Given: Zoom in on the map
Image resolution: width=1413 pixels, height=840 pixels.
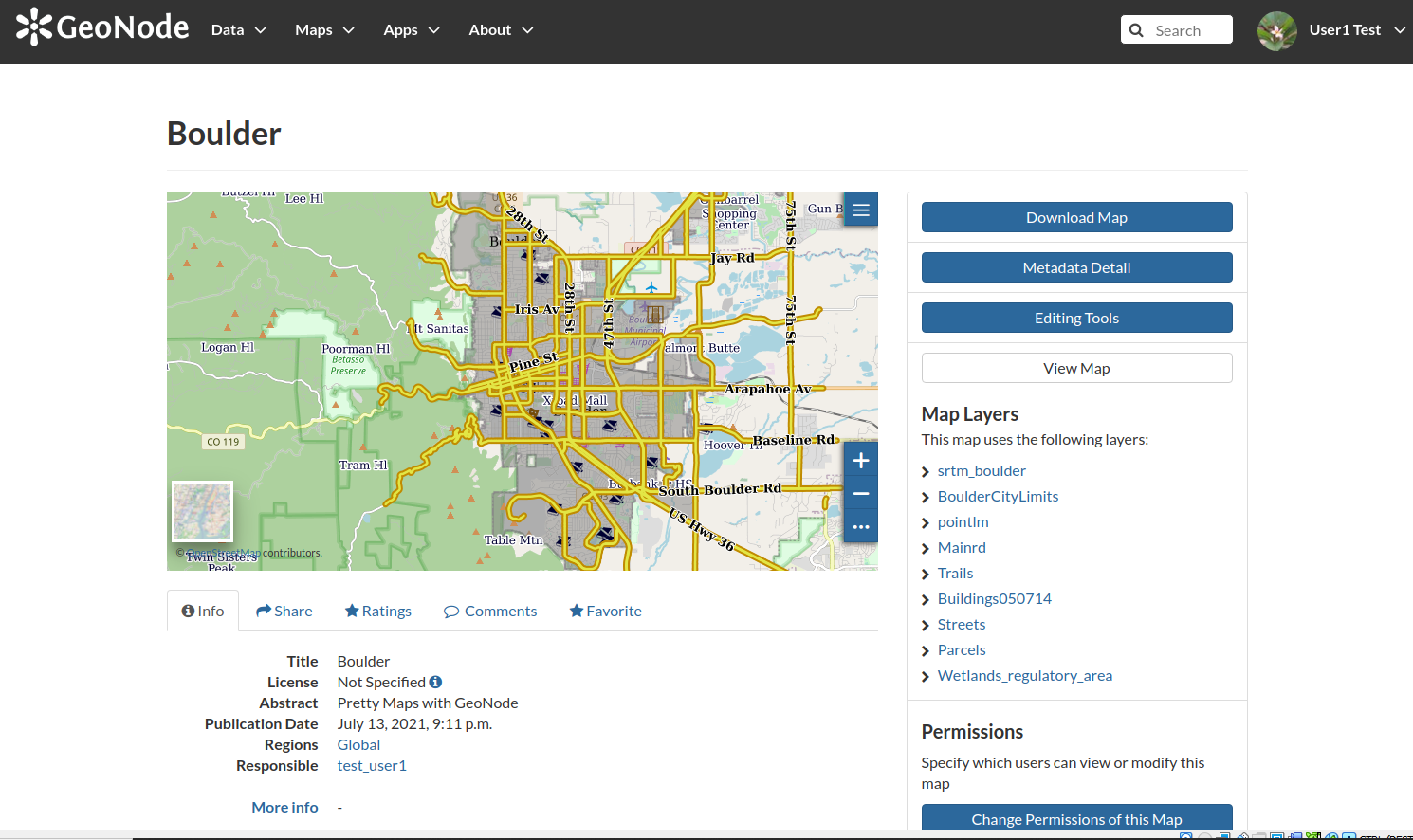Looking at the screenshot, I should coord(861,461).
